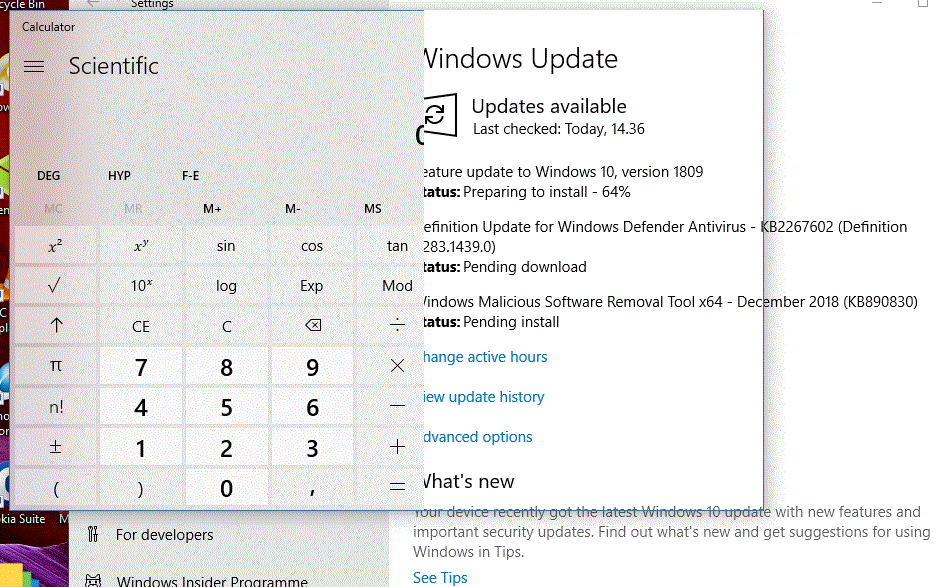Click the pi constant button
The image size is (947, 587).
tap(56, 366)
